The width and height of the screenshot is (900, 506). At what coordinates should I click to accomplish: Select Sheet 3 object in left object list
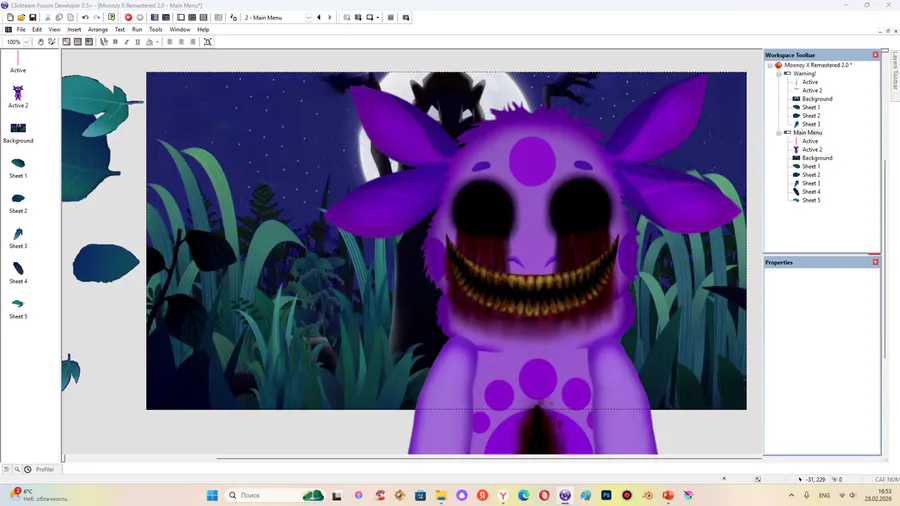pyautogui.click(x=18, y=238)
